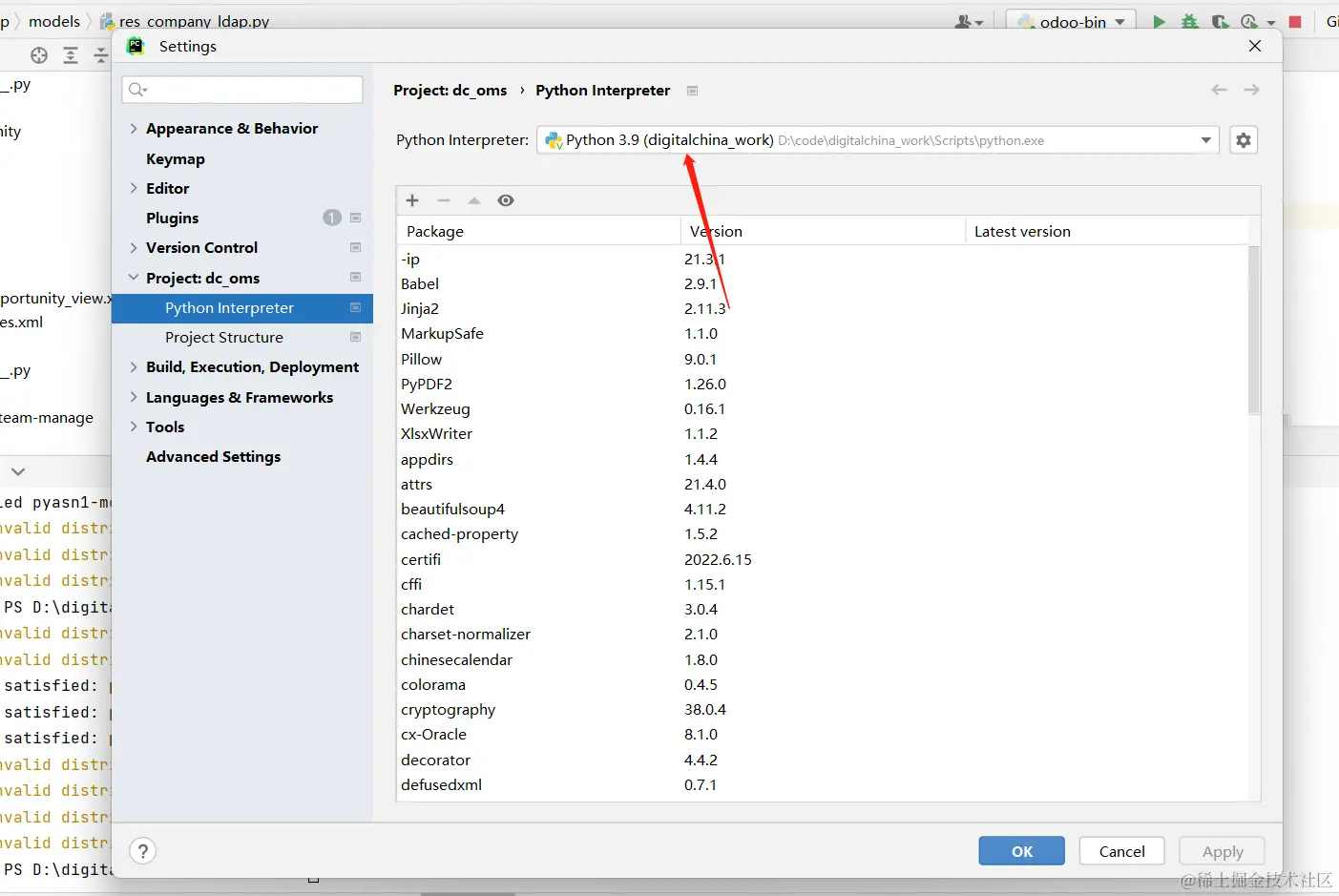Select the cx-Oracle package row
The width and height of the screenshot is (1339, 896).
[x=823, y=734]
